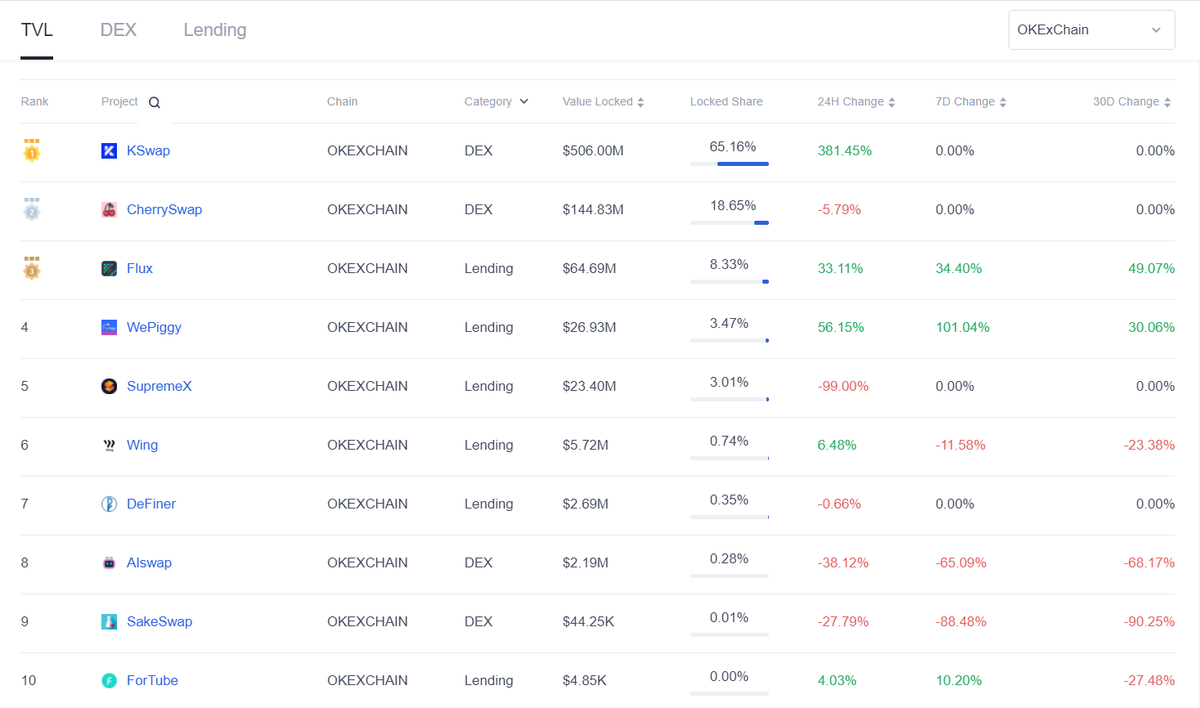The width and height of the screenshot is (1200, 708).
Task: Click the DeFiner project logo icon
Action: [109, 505]
